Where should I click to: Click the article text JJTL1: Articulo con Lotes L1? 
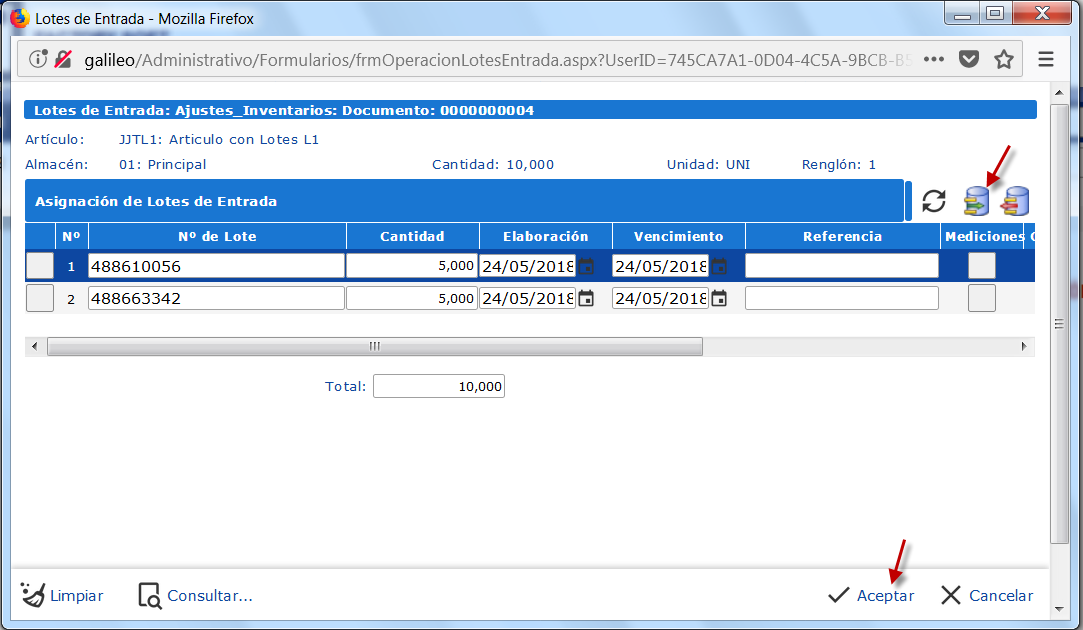coord(219,140)
